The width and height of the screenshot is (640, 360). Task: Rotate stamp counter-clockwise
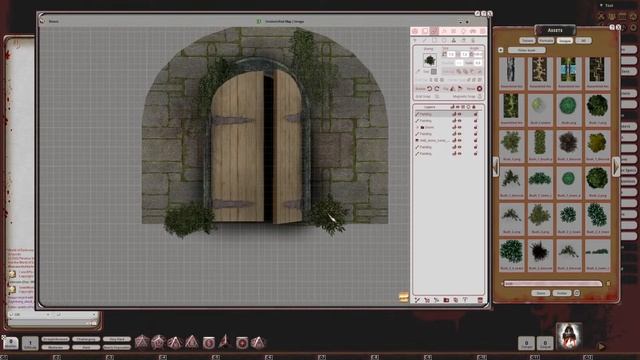[429, 89]
